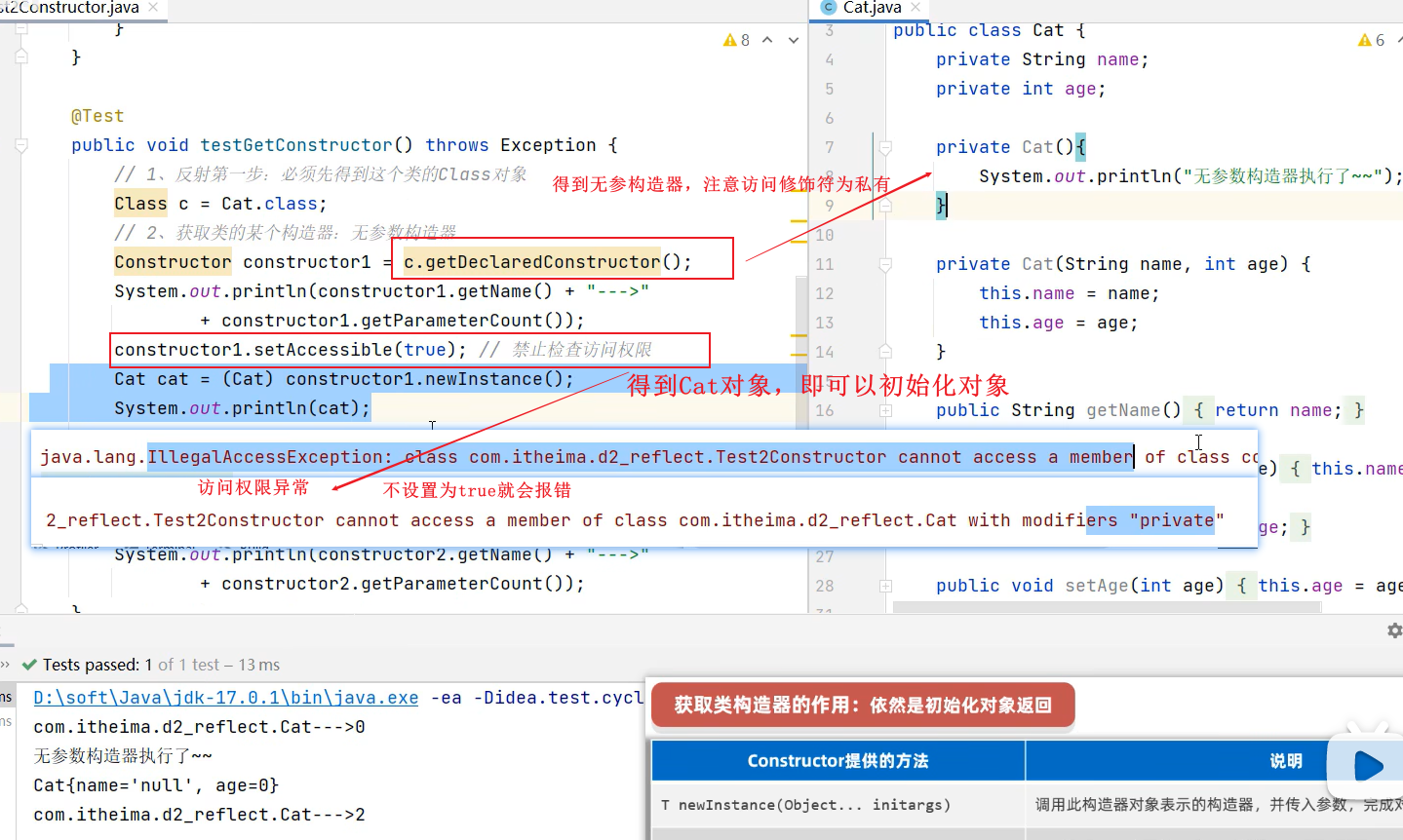Click console line 'com.itheima.d2_reflect.Cat--->0'
Viewport: 1403px width, 840px height.
tap(199, 727)
